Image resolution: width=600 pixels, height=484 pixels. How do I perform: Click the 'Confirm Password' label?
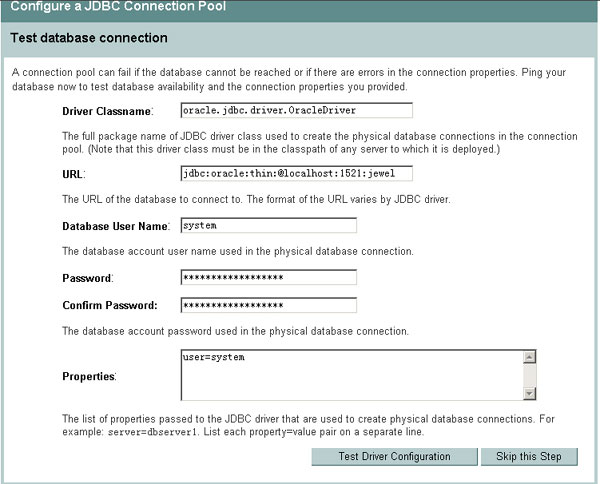point(110,305)
